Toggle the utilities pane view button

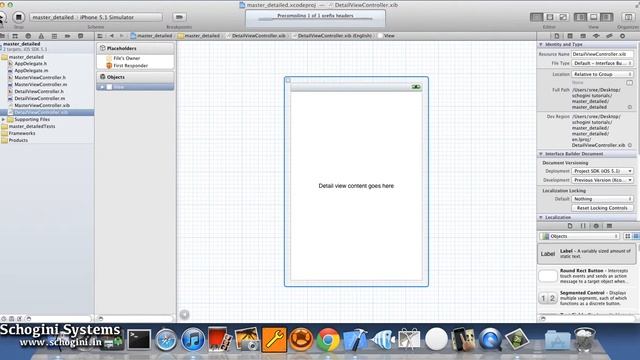607,17
